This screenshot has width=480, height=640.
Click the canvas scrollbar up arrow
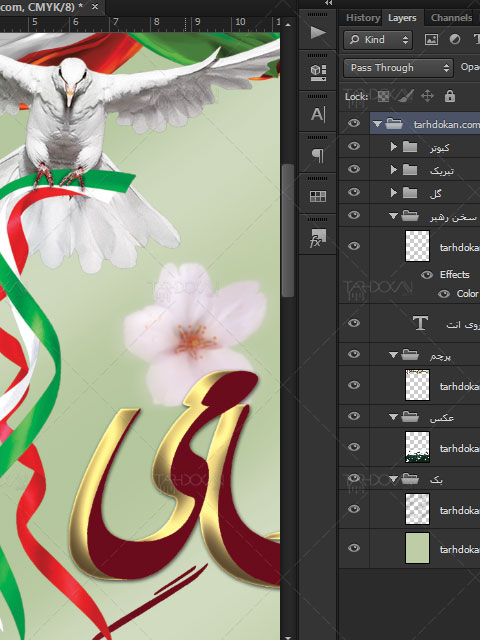click(288, 25)
